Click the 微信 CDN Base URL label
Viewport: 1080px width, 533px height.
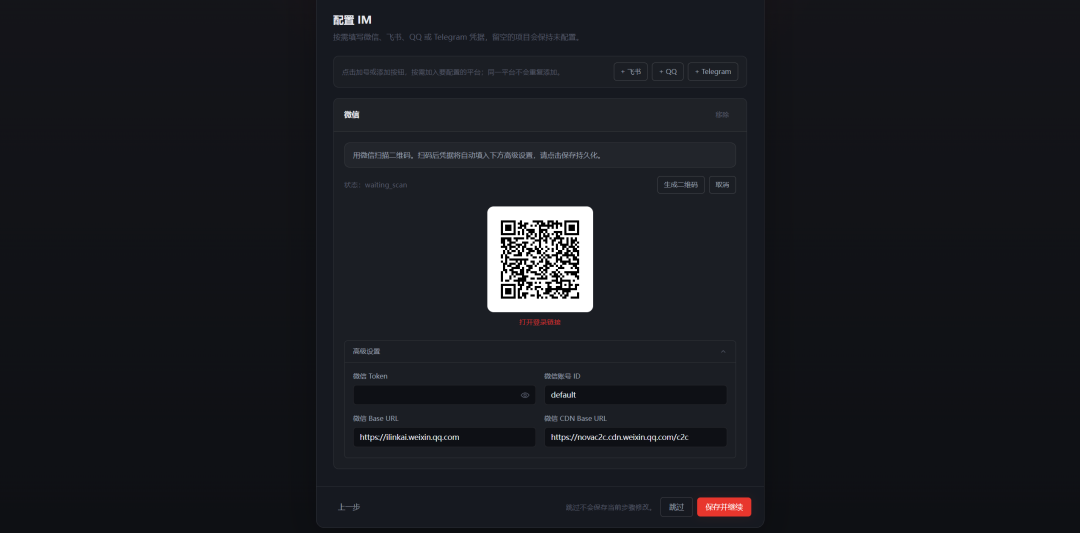tap(575, 418)
